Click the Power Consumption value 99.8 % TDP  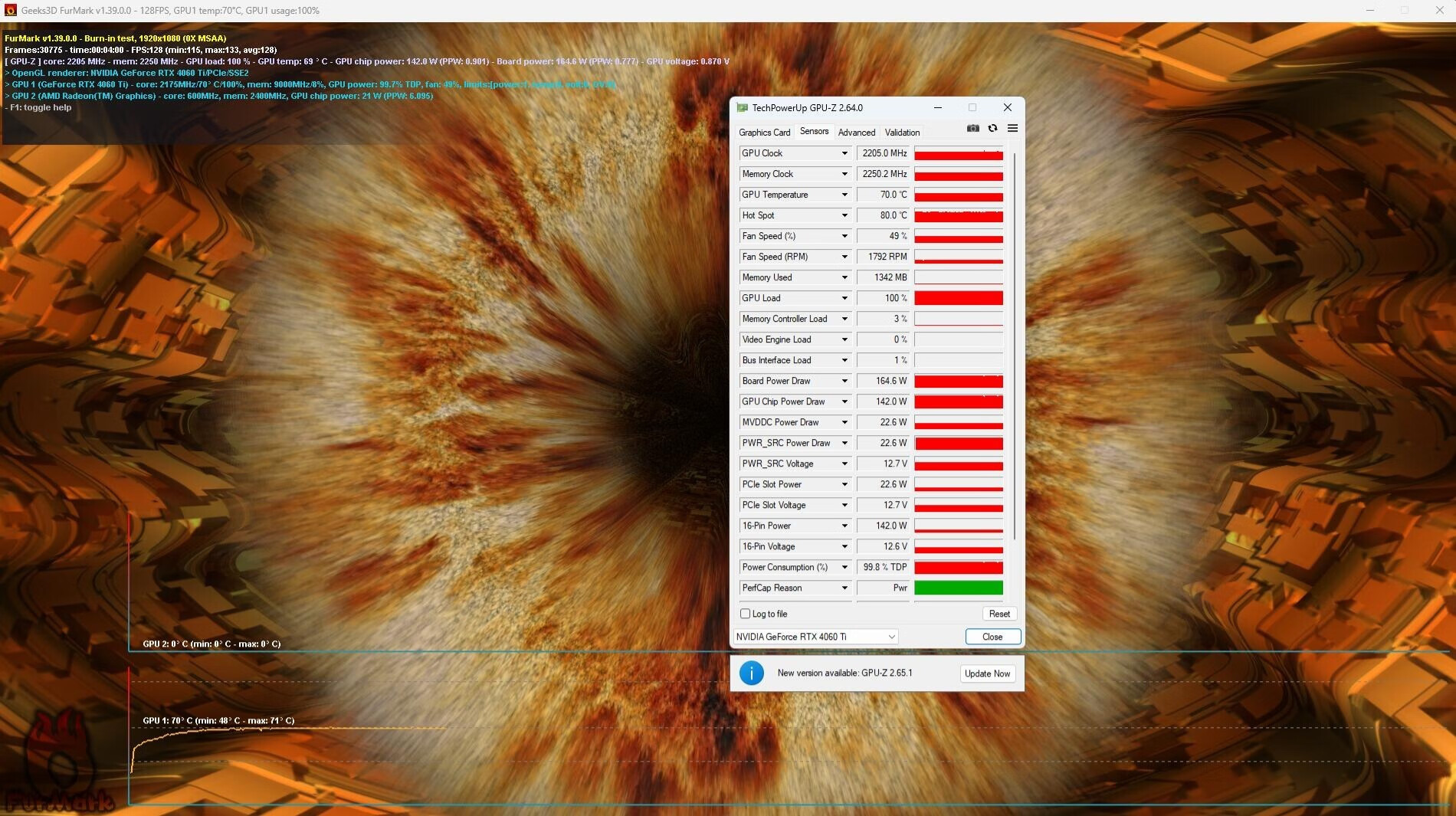883,567
